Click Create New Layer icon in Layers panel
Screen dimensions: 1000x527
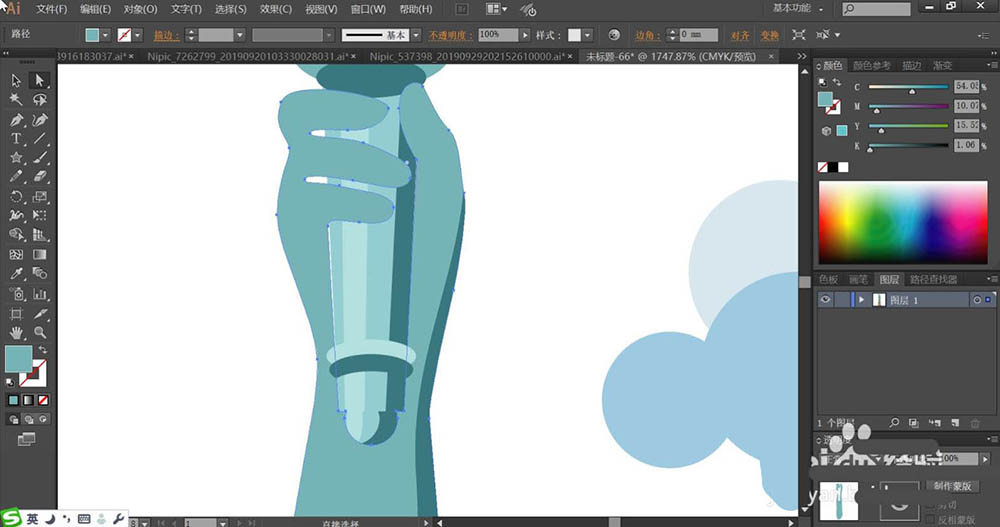click(955, 423)
